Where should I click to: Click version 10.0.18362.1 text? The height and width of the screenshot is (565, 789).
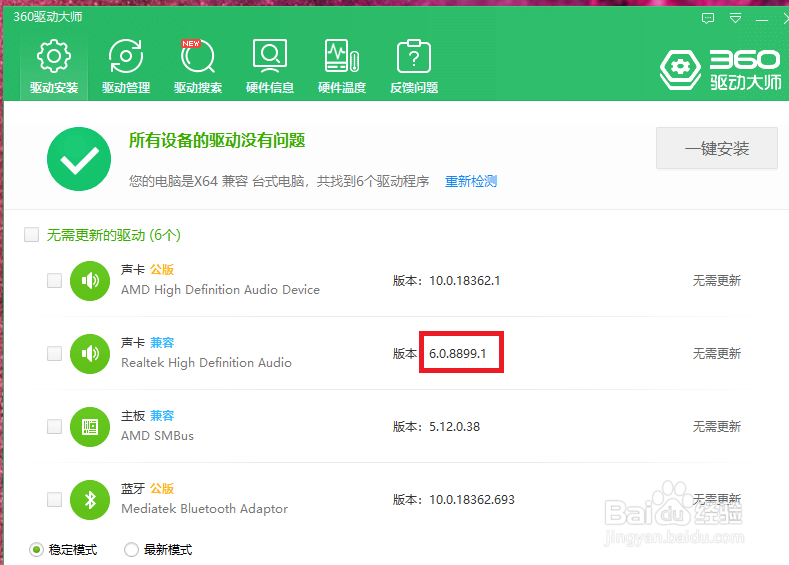(464, 281)
